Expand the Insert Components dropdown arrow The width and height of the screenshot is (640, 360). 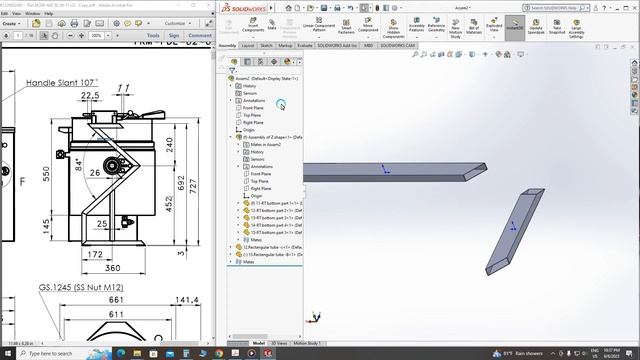point(253,37)
